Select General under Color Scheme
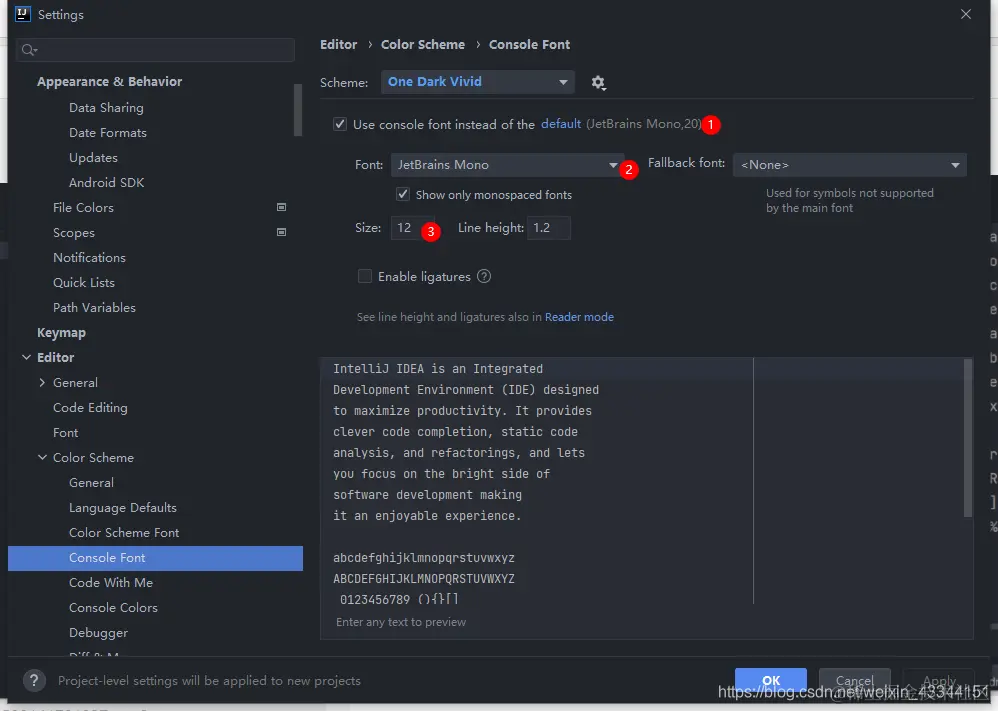Image resolution: width=998 pixels, height=711 pixels. tap(92, 483)
